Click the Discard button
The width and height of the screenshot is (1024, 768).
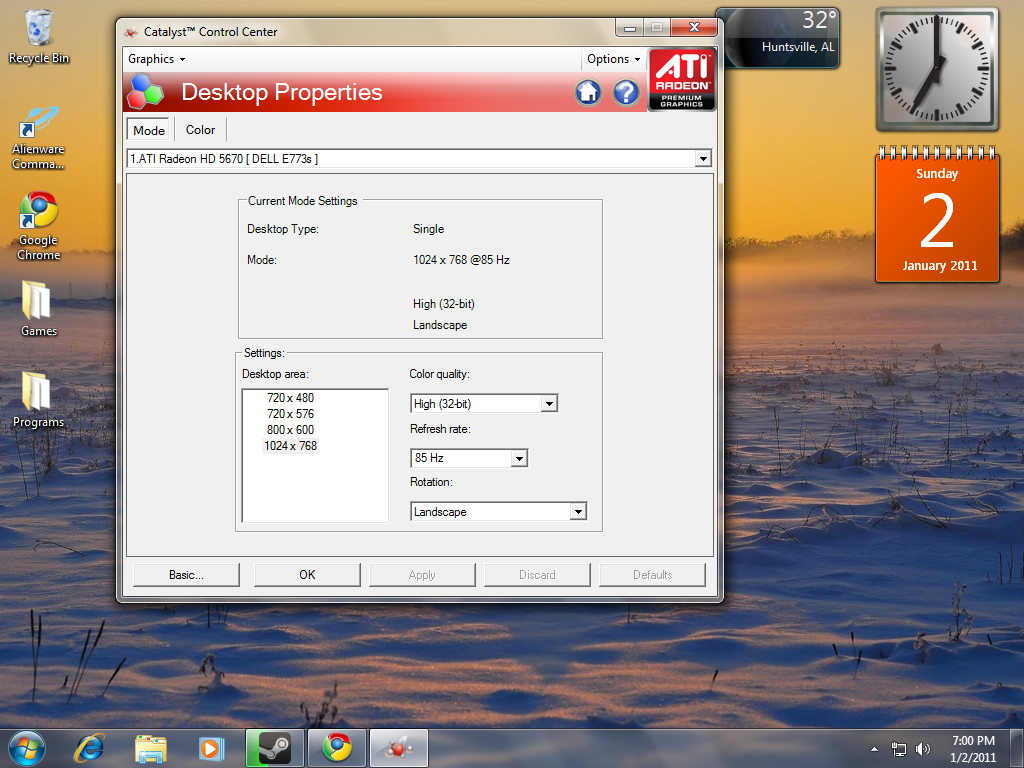(x=537, y=575)
